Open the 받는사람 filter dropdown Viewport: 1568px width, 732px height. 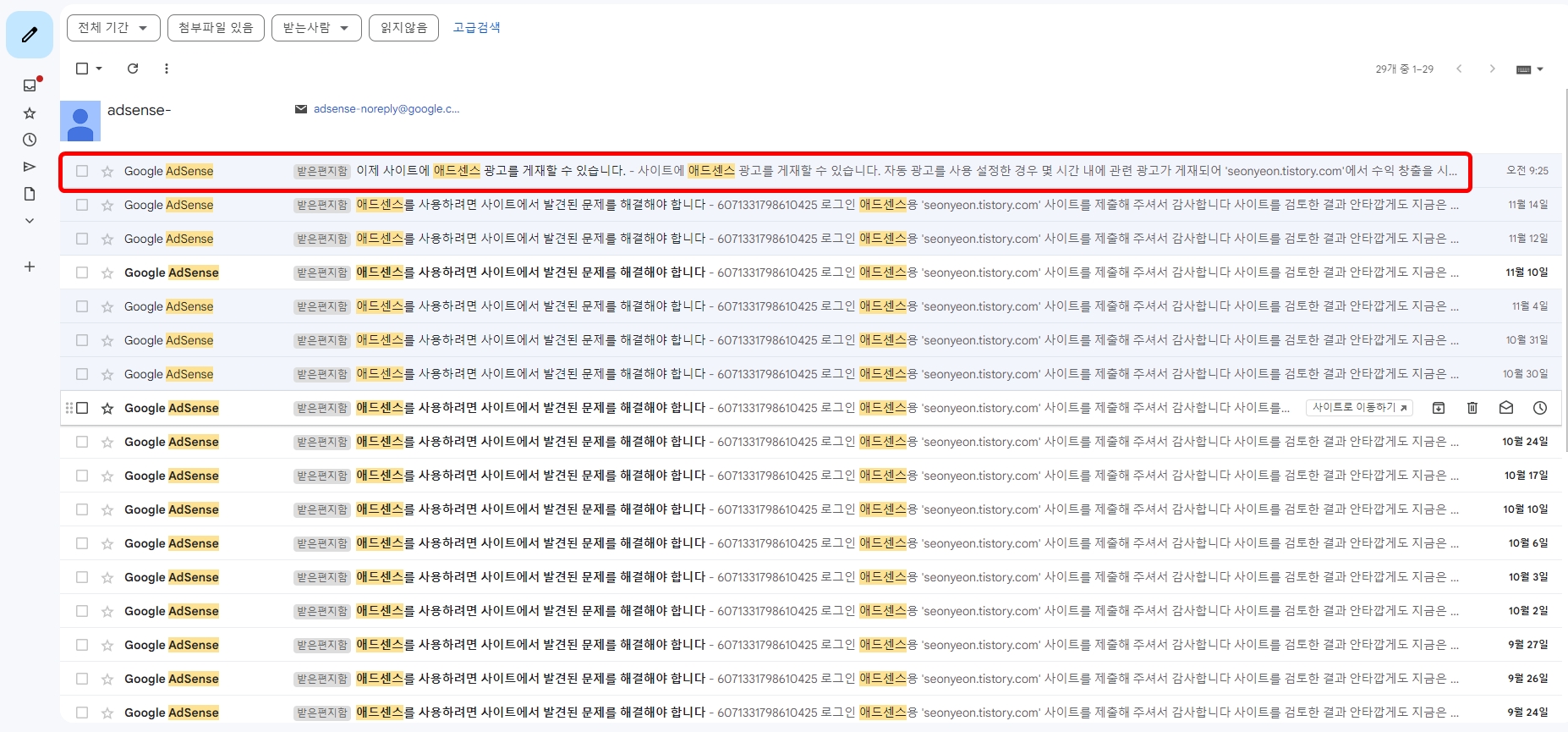316,28
